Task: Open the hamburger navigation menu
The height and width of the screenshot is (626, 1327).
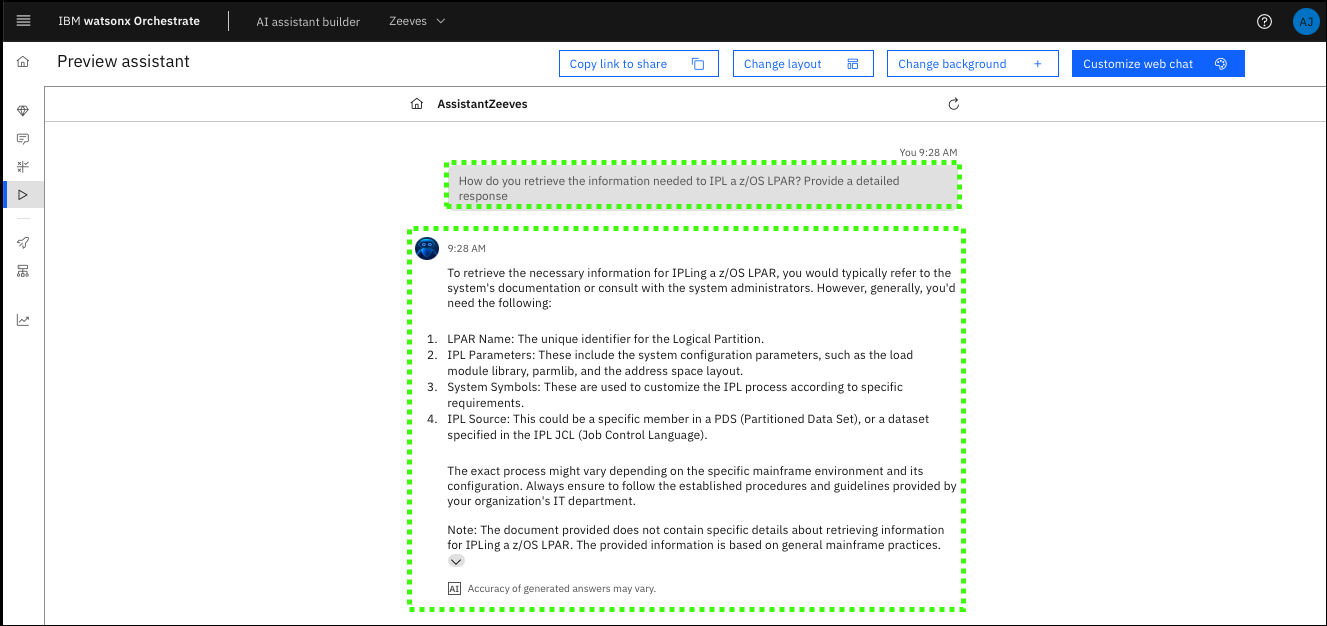Action: (23, 21)
